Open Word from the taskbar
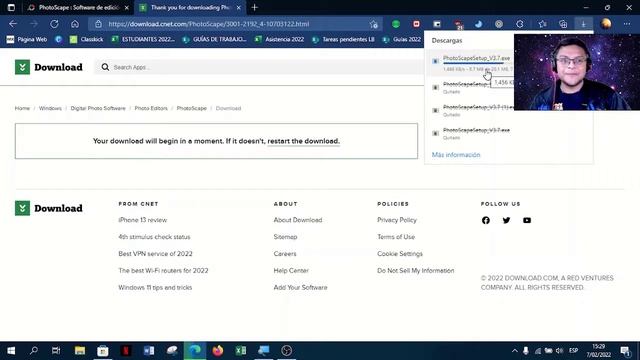This screenshot has width=640, height=360. click(x=149, y=351)
